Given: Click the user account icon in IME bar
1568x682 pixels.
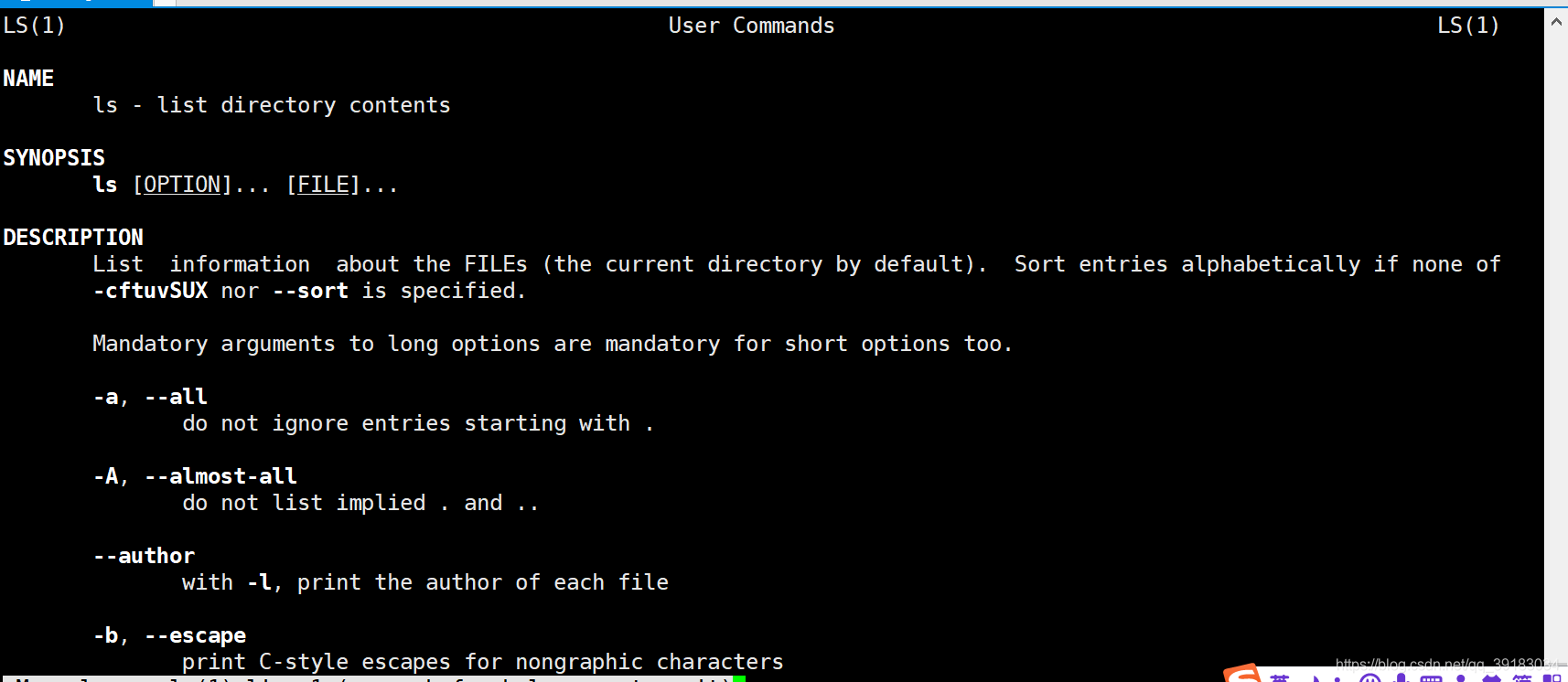Looking at the screenshot, I should pos(1461,678).
